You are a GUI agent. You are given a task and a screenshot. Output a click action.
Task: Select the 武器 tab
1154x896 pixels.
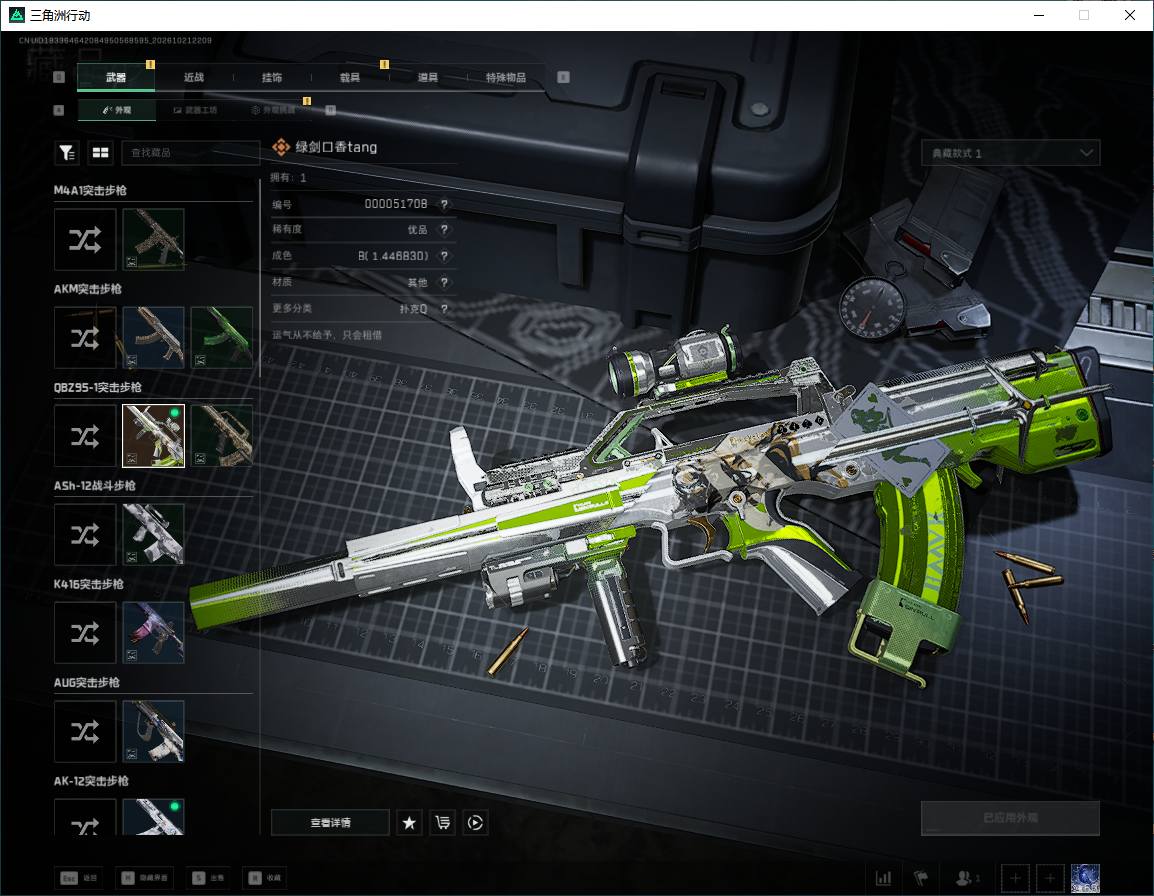[116, 77]
